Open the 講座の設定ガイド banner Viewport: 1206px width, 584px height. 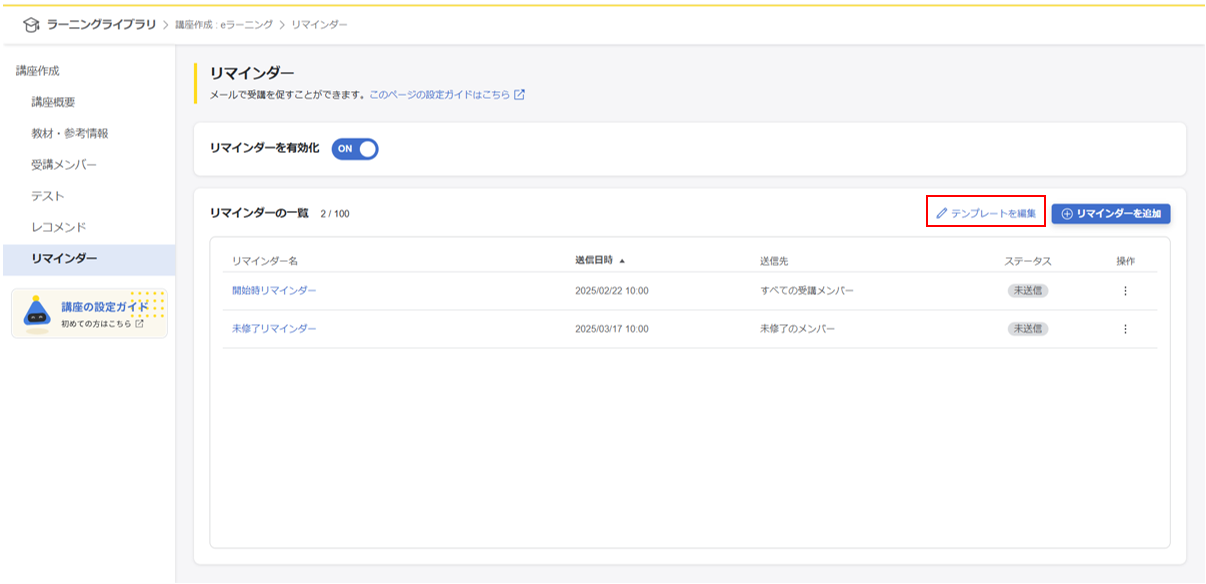[89, 314]
